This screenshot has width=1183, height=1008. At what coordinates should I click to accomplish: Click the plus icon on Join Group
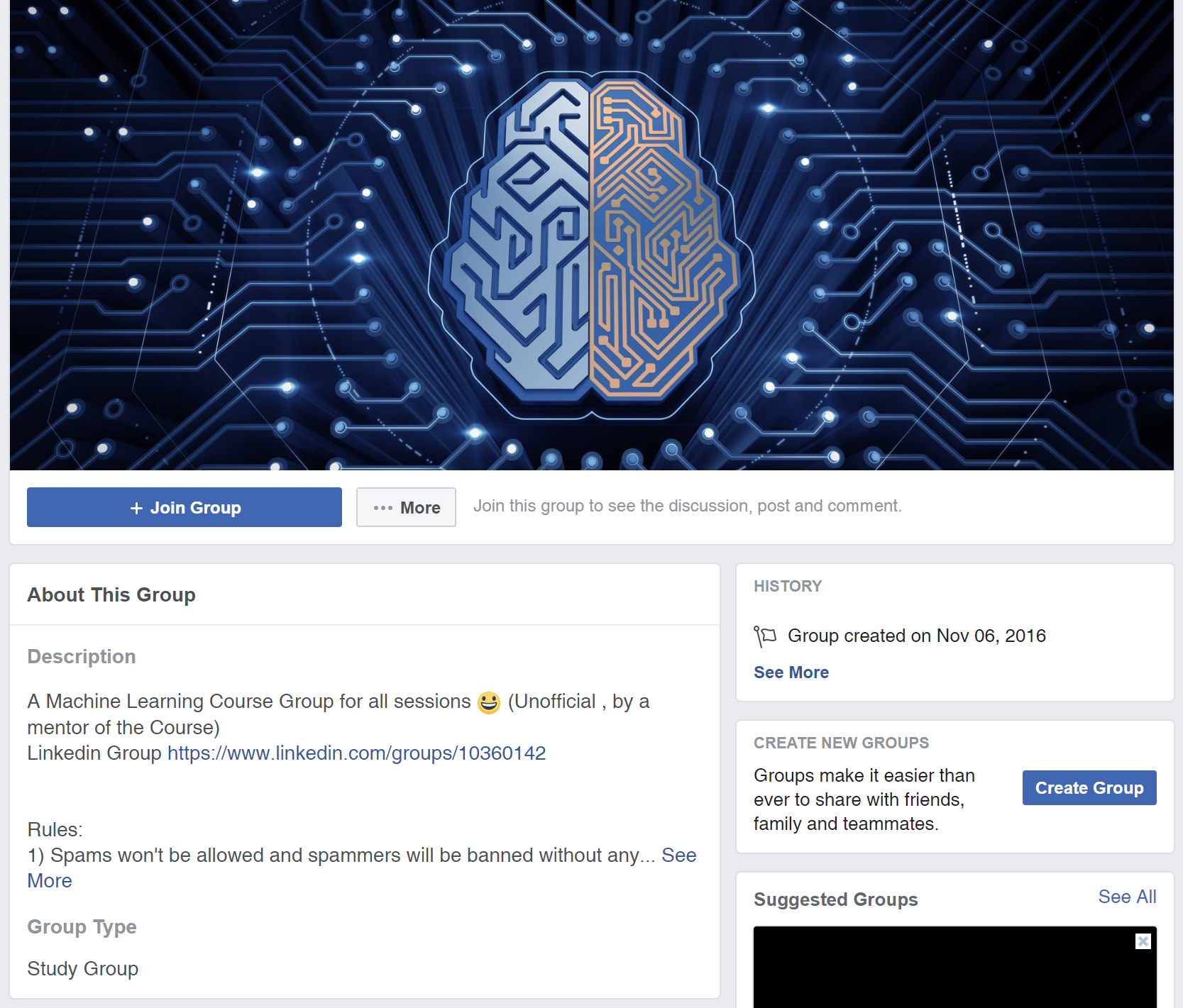(x=137, y=508)
